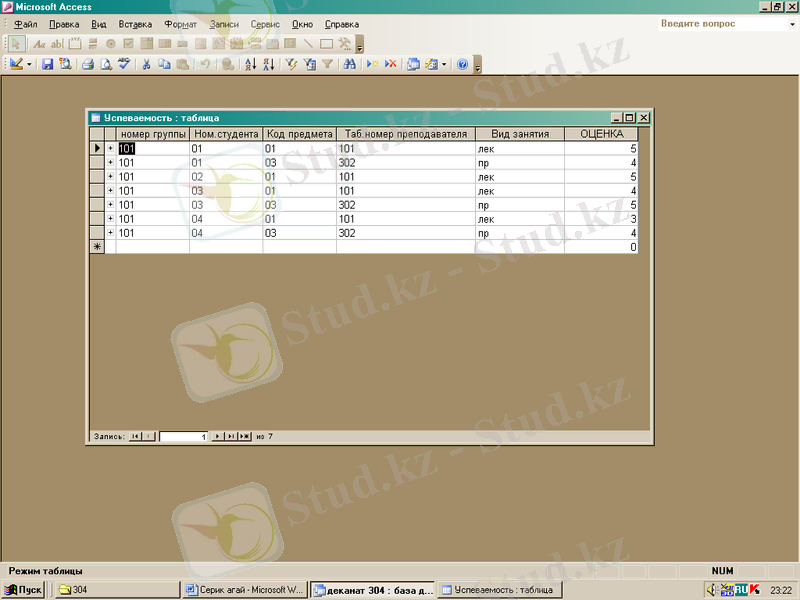Click the Microsoft Access Help icon
Image resolution: width=800 pixels, height=600 pixels.
point(462,64)
